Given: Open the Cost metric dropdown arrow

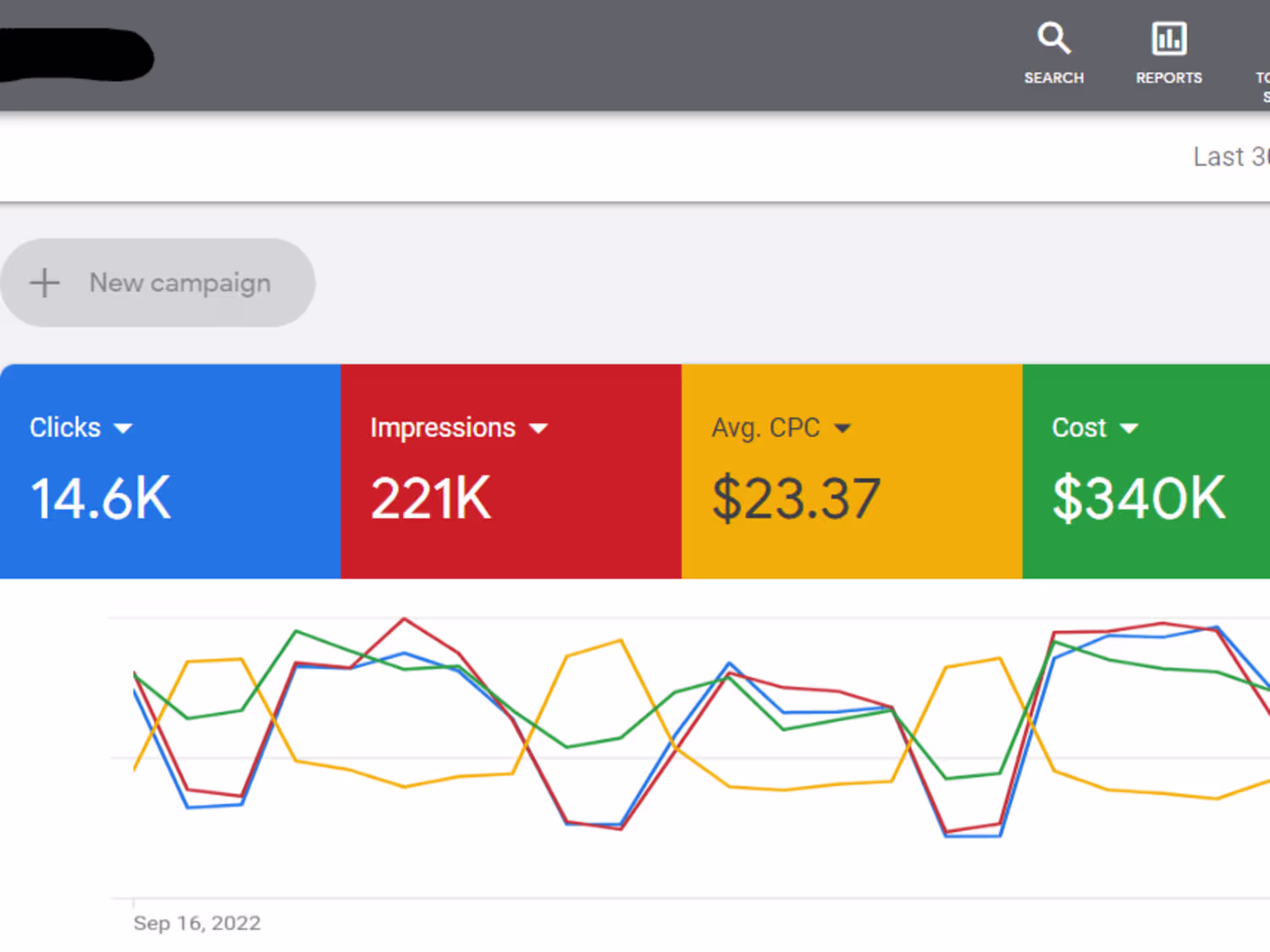Looking at the screenshot, I should pyautogui.click(x=1129, y=428).
